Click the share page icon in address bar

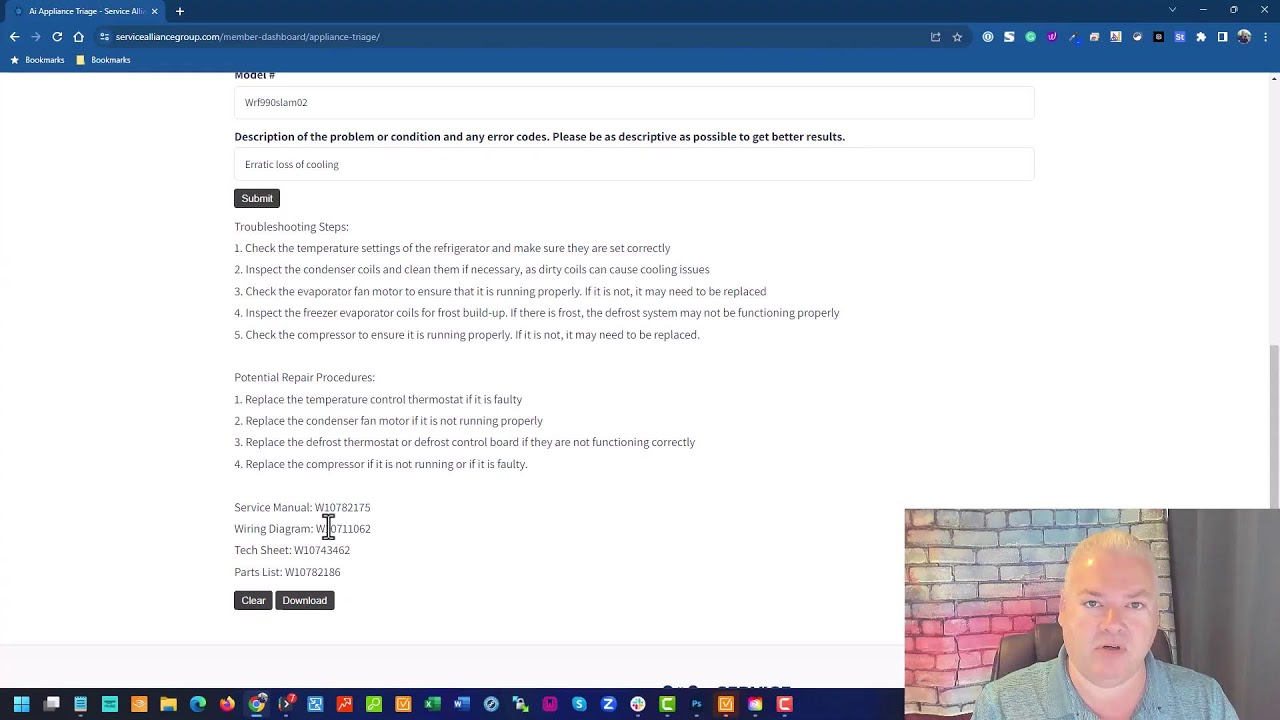935,37
